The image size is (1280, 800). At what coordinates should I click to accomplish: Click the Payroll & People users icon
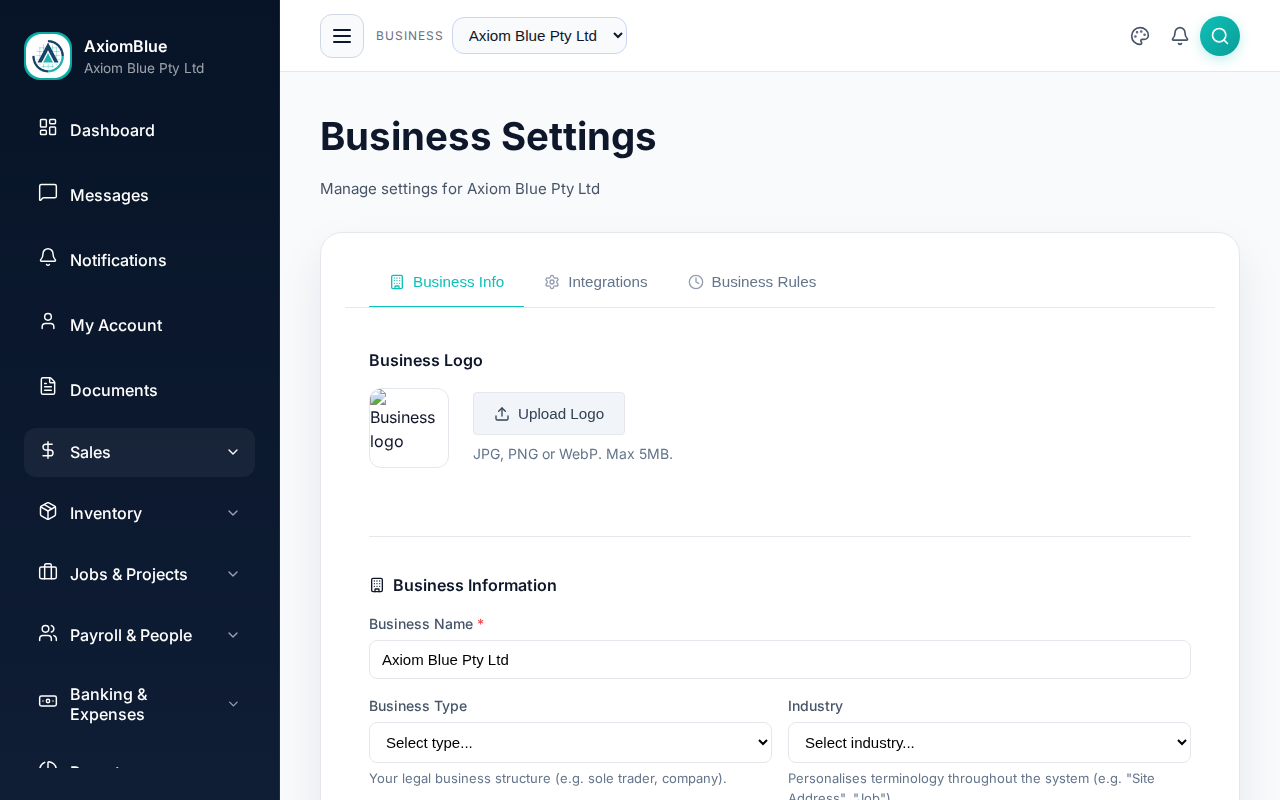coord(48,633)
